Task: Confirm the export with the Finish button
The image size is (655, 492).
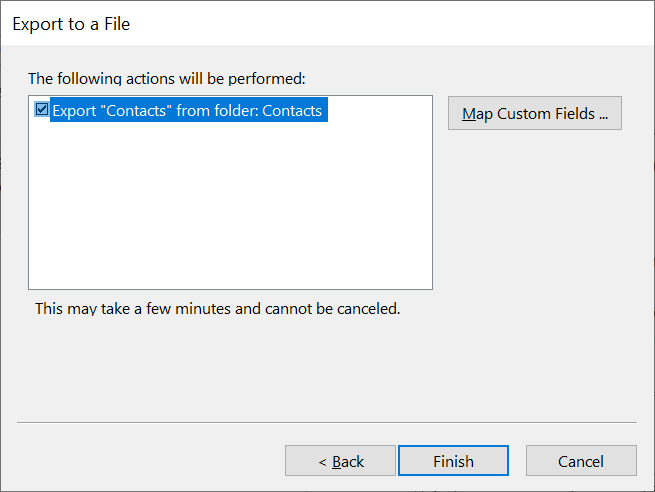Action: point(453,461)
